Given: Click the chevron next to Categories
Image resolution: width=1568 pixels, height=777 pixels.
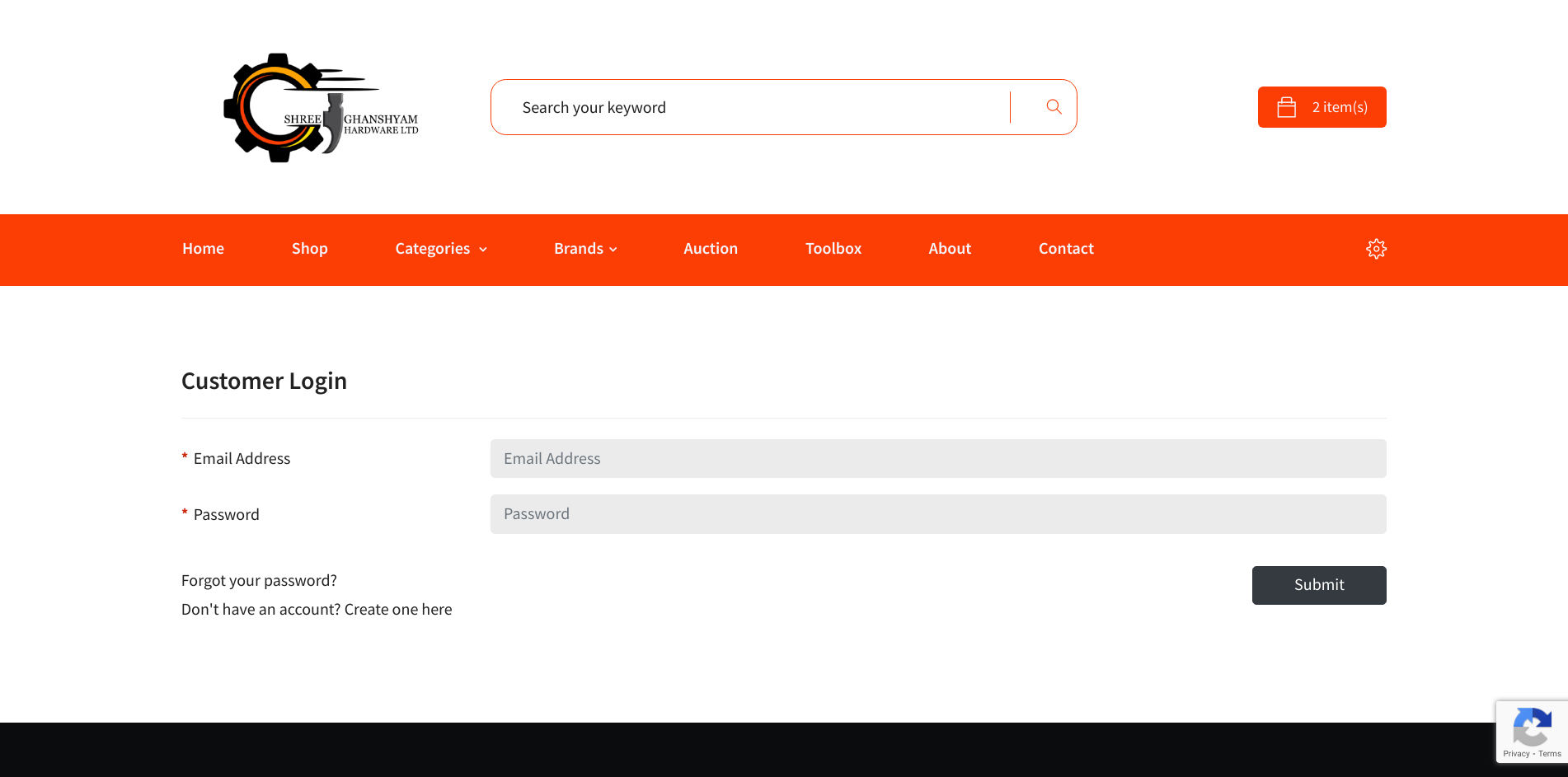Looking at the screenshot, I should [x=483, y=249].
